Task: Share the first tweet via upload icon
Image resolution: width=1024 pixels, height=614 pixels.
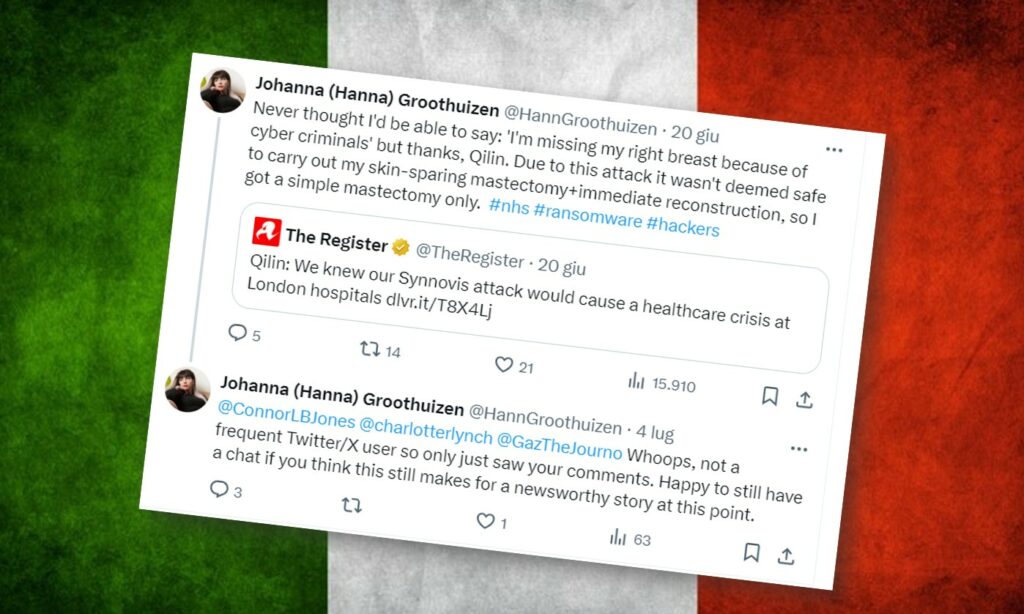Action: tap(804, 399)
